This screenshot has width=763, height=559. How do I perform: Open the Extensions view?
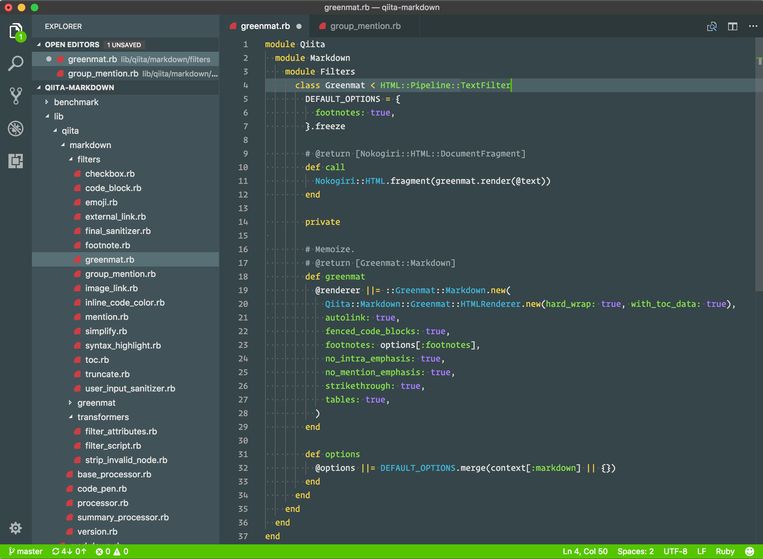coord(16,161)
